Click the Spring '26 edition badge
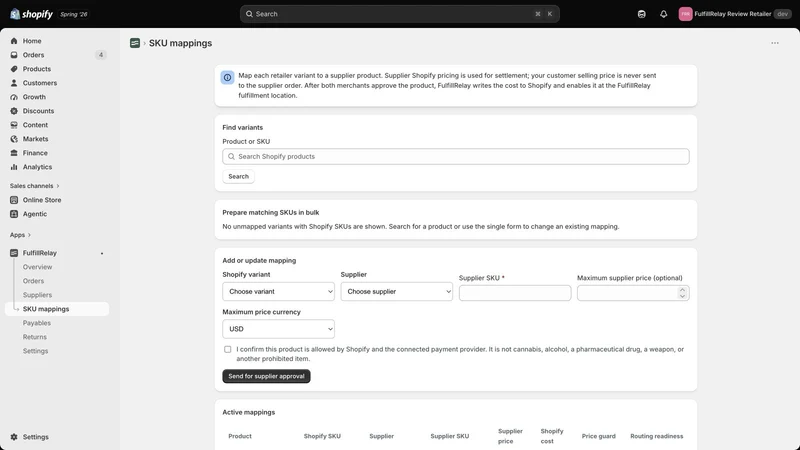Screen dimensions: 800x450 [x=74, y=14]
